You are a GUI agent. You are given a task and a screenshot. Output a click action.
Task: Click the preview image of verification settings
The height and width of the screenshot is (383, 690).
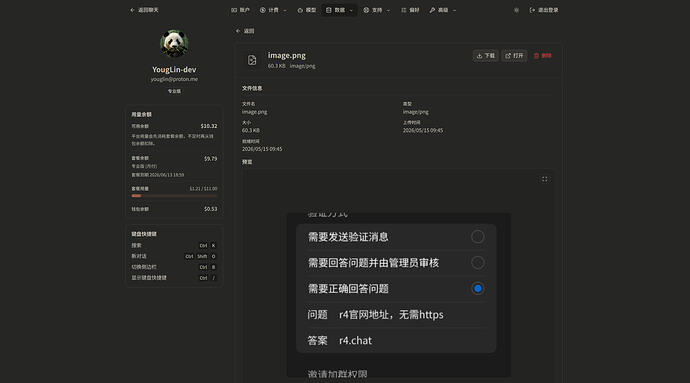coord(399,295)
